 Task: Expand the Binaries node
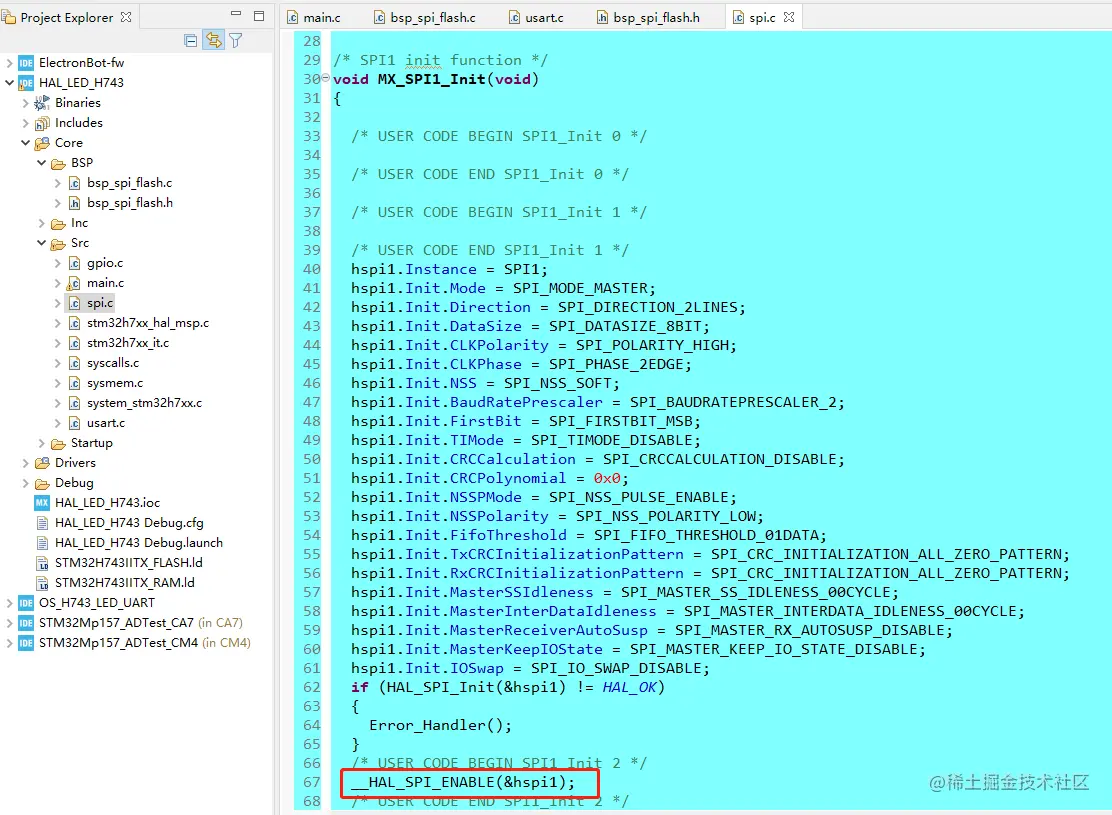(x=26, y=103)
